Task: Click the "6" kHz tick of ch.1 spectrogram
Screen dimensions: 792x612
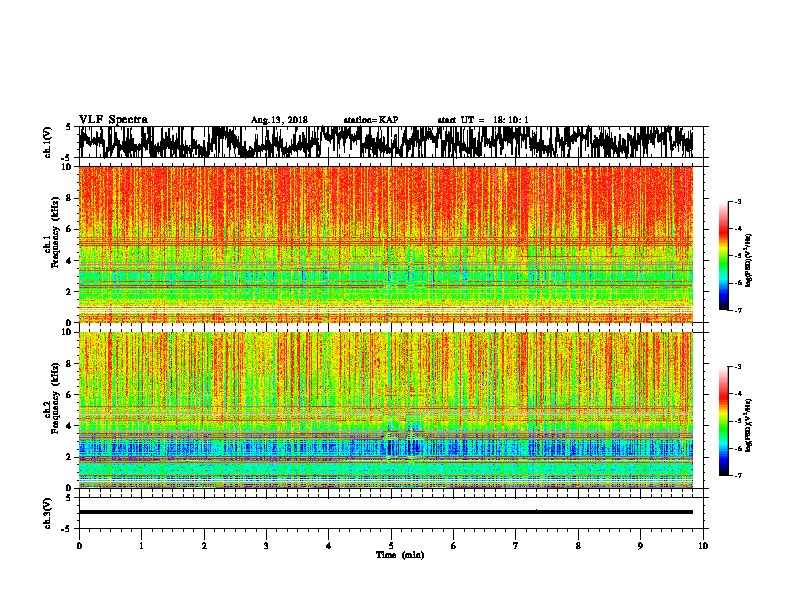Action: click(x=70, y=230)
